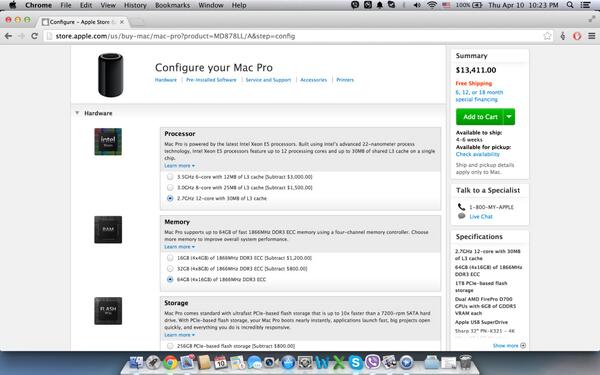Open the App Store in the Dock
The image size is (600, 375).
click(x=288, y=362)
